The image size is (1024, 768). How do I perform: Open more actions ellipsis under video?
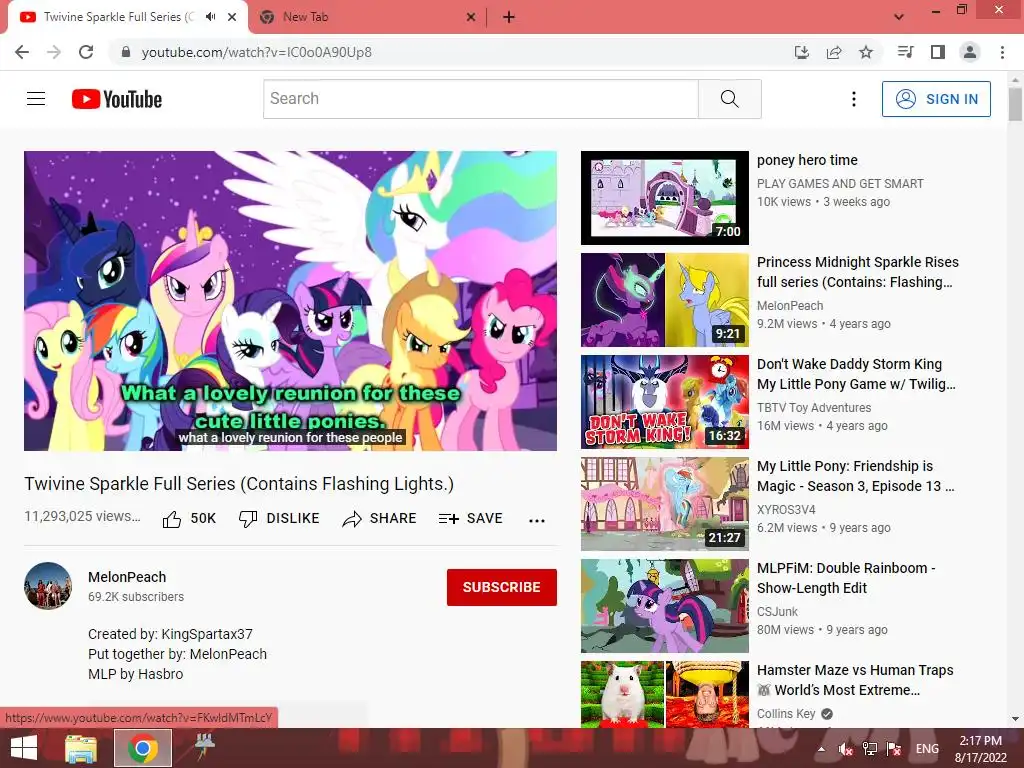(x=537, y=520)
